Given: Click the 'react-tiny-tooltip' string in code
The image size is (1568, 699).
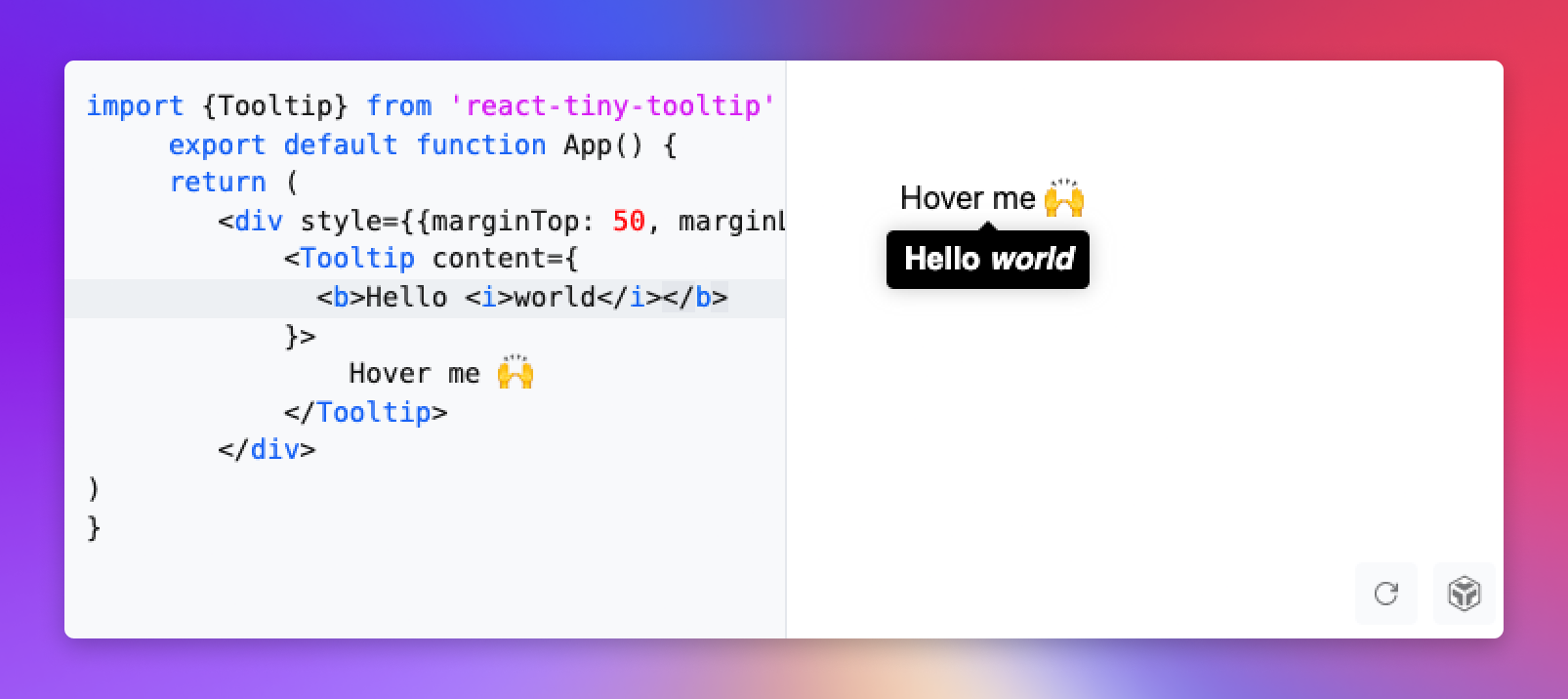Looking at the screenshot, I should coord(612,105).
